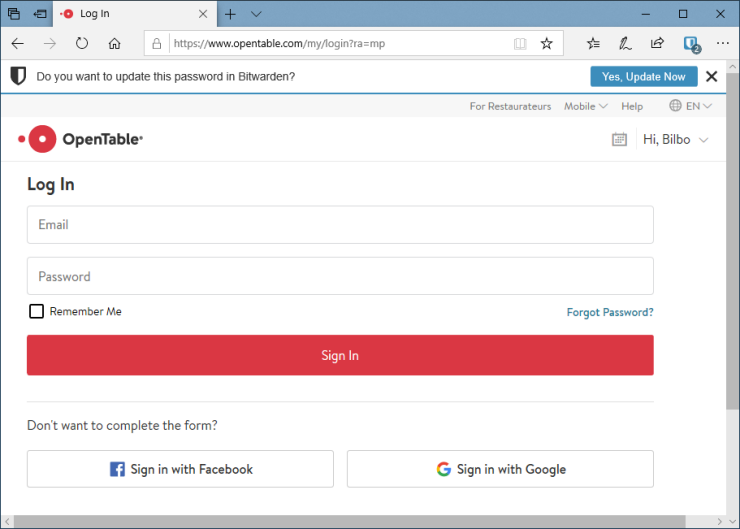Click the red Sign In button

click(x=340, y=355)
